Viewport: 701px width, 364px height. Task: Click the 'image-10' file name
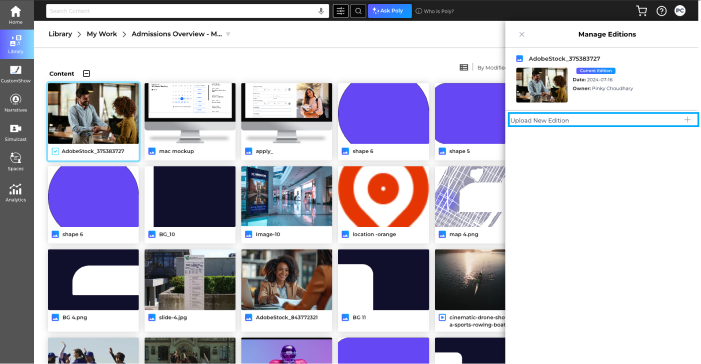268,234
